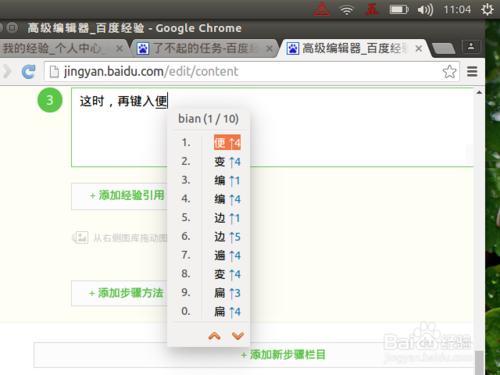Screen dimensions: 500x375
Task: Open the Wi-Fi network indicator
Action: [347, 10]
